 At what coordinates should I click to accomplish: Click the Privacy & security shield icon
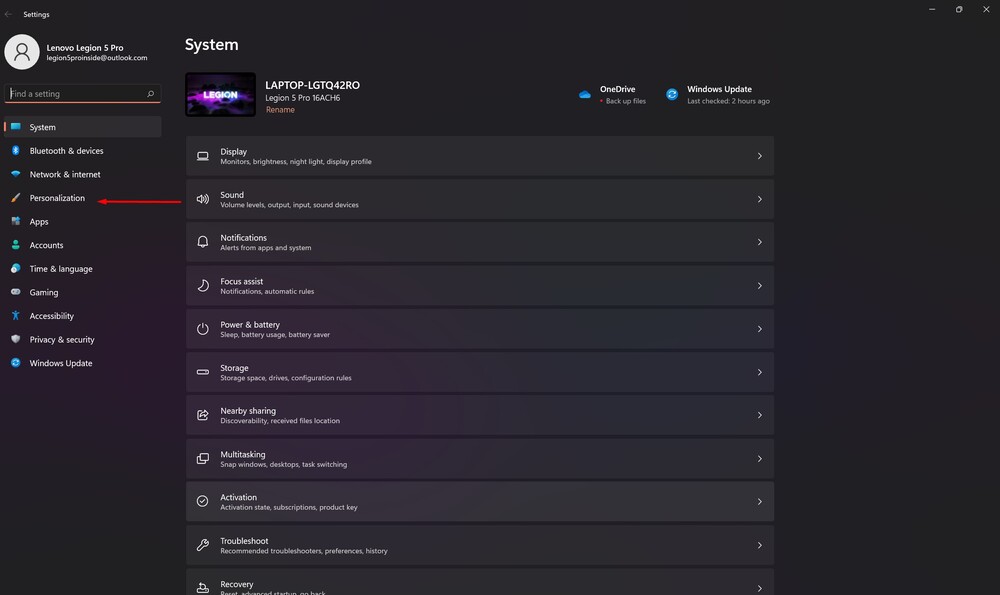pos(16,339)
